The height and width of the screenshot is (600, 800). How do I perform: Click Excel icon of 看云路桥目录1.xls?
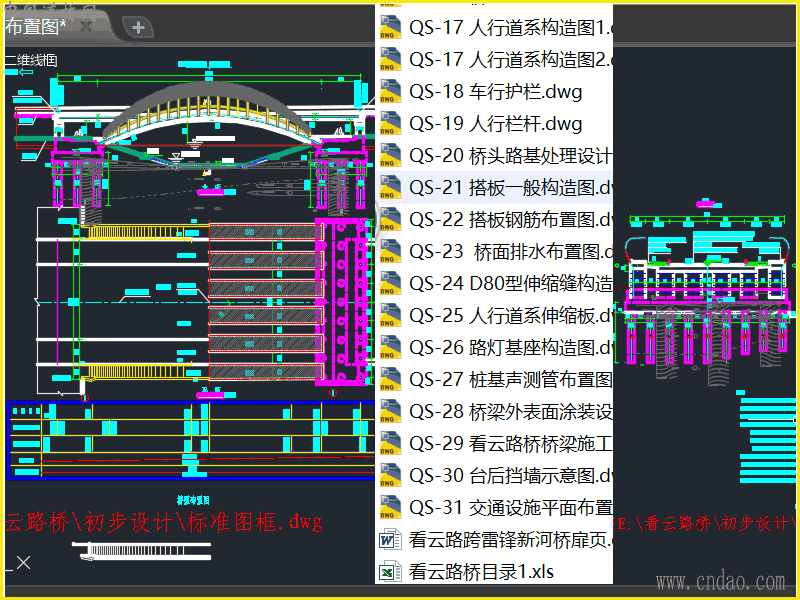pyautogui.click(x=390, y=571)
